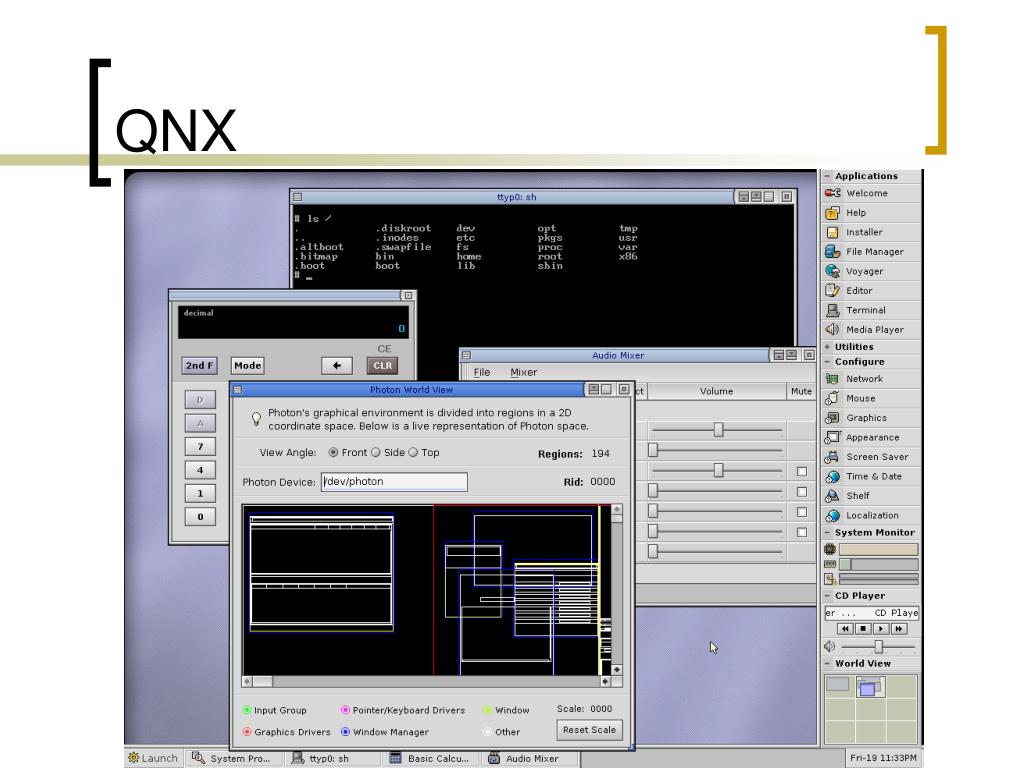Click the Reset Scale button
This screenshot has height=768, width=1024.
click(589, 729)
